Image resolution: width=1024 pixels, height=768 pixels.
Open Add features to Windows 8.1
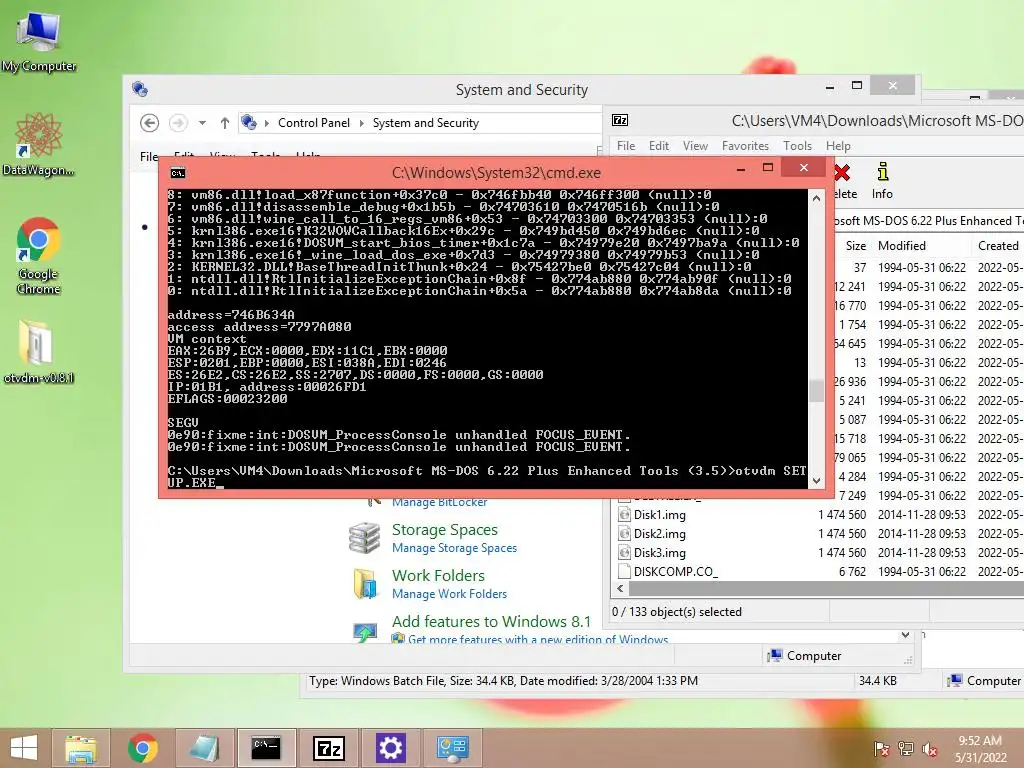pos(491,621)
